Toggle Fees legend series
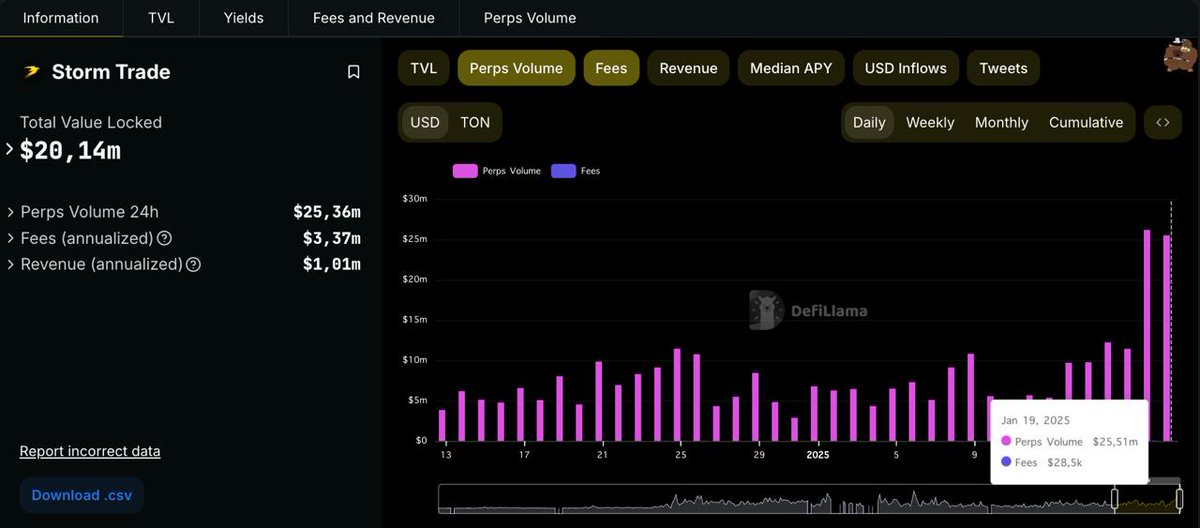The image size is (1200, 528). click(x=576, y=171)
